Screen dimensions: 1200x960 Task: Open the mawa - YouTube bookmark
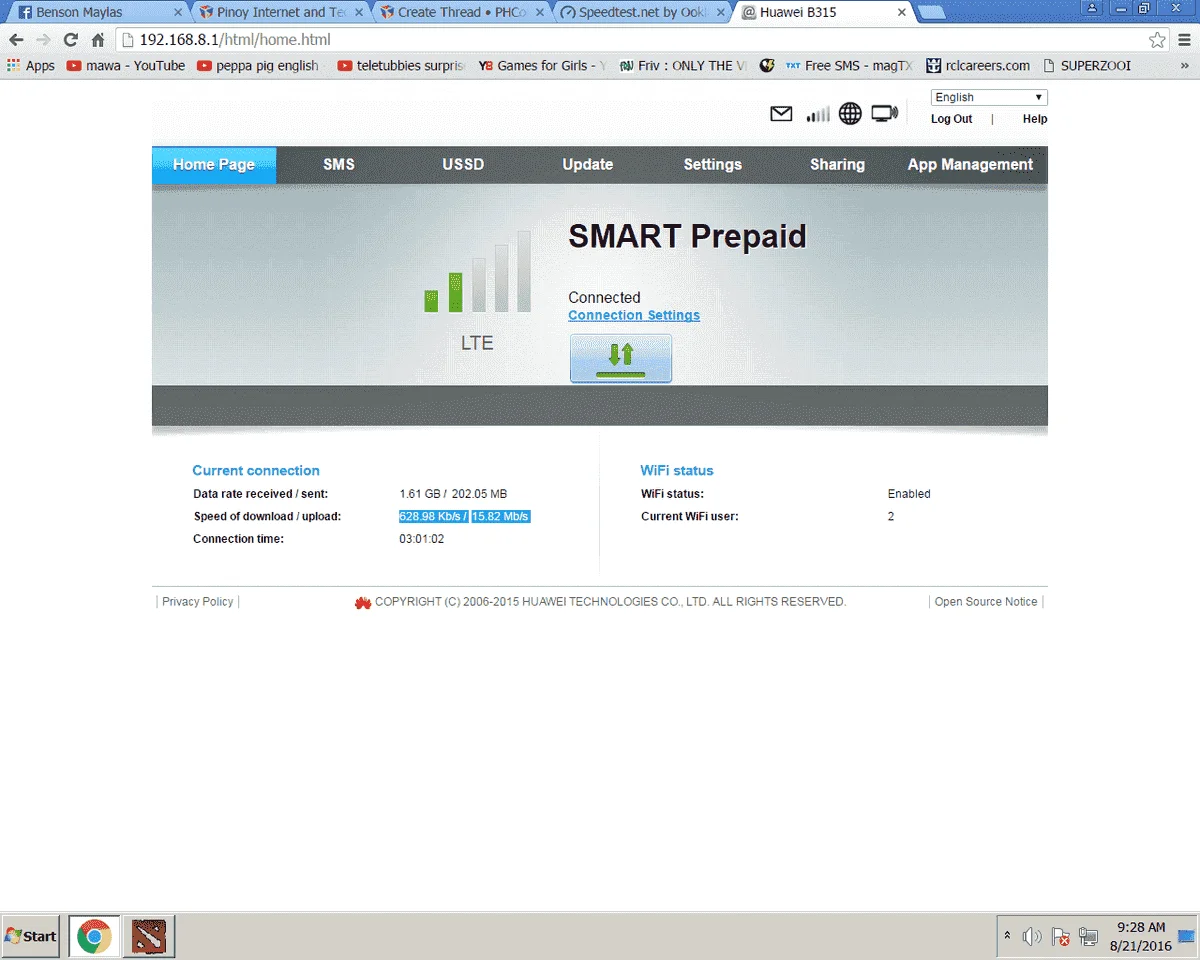126,65
